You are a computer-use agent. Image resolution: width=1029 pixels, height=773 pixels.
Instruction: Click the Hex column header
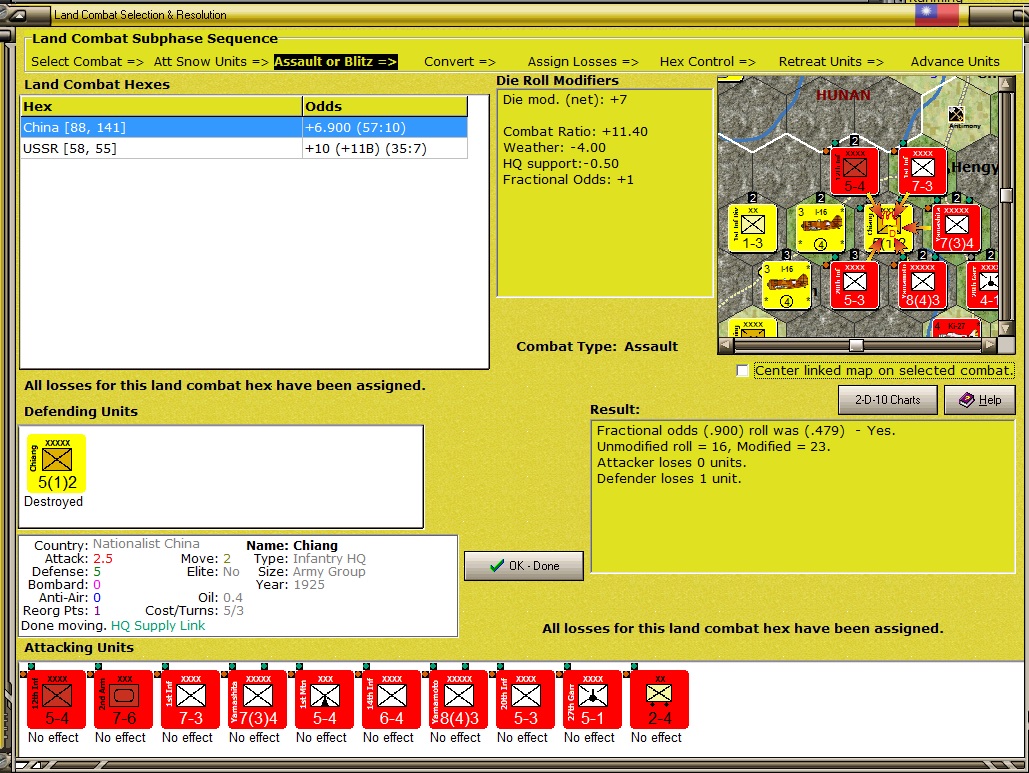pyautogui.click(x=161, y=106)
